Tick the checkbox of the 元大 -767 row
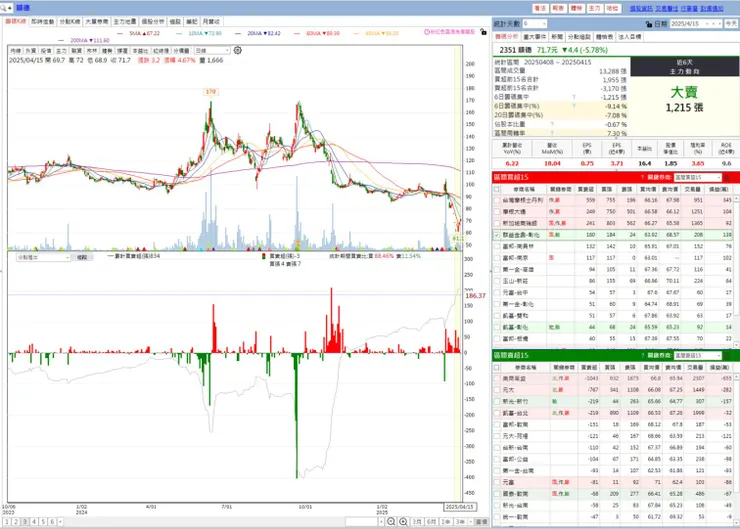This screenshot has width=740, height=529. point(496,390)
